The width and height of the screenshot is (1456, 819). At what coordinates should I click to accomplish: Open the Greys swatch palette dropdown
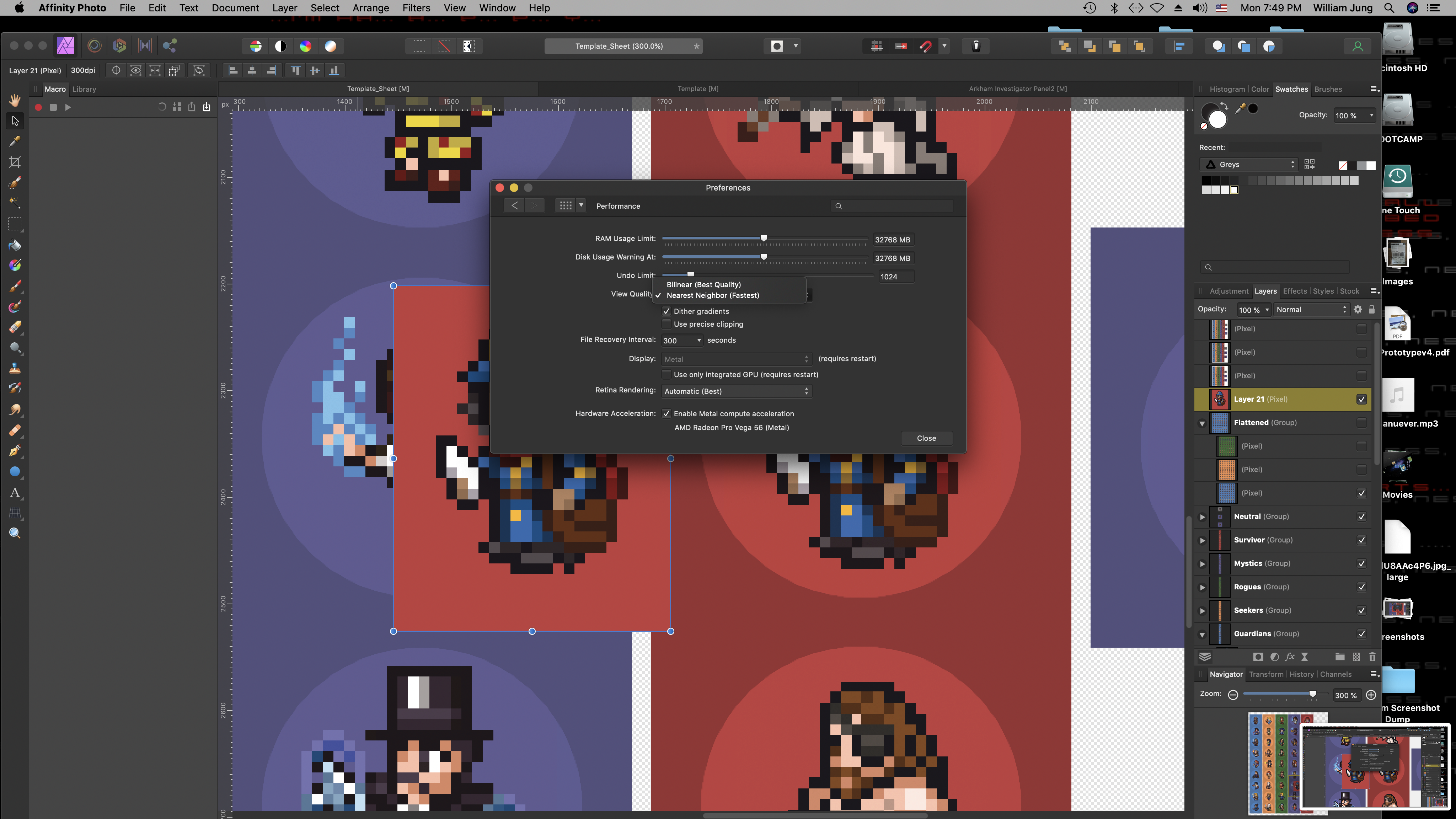tap(1248, 165)
